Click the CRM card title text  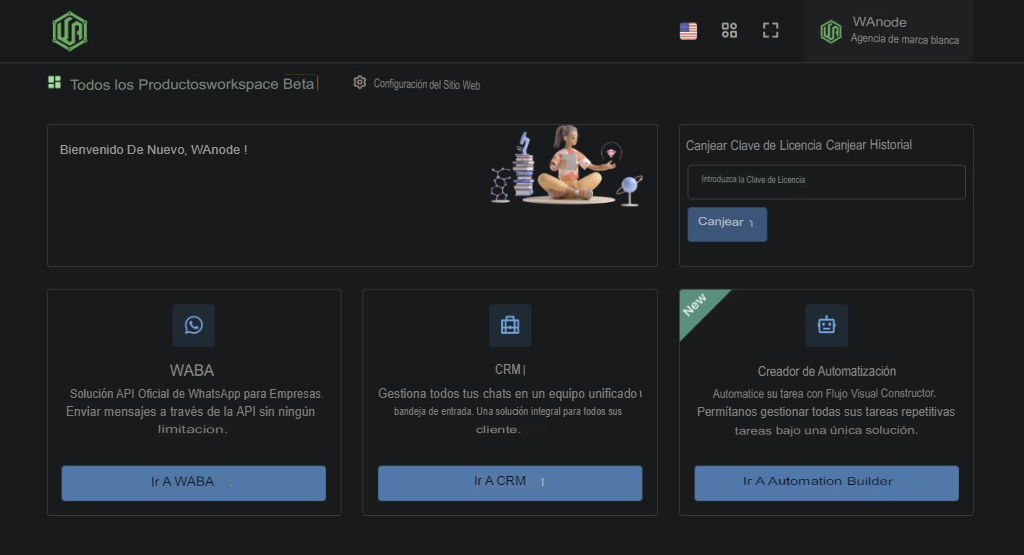pos(507,370)
